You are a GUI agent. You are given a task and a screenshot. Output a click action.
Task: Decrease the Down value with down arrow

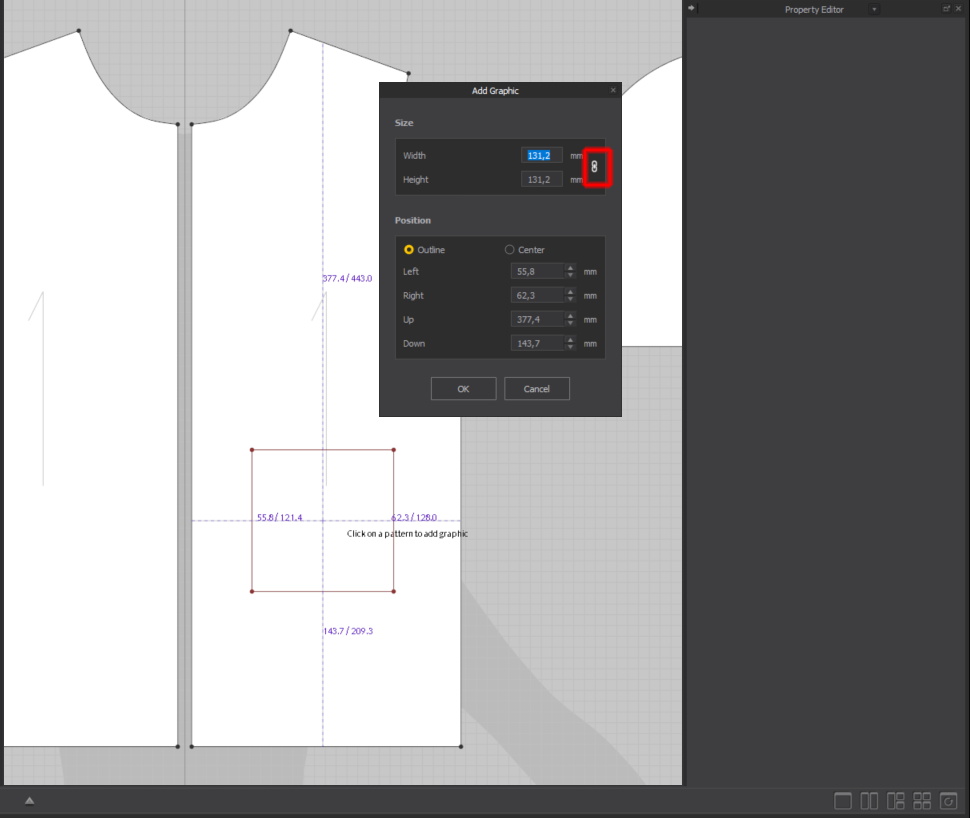coord(570,347)
